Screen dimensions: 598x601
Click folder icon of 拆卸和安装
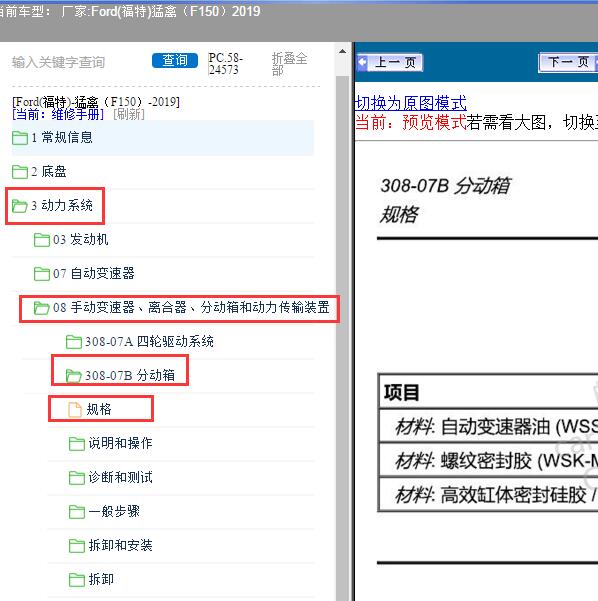(x=77, y=546)
